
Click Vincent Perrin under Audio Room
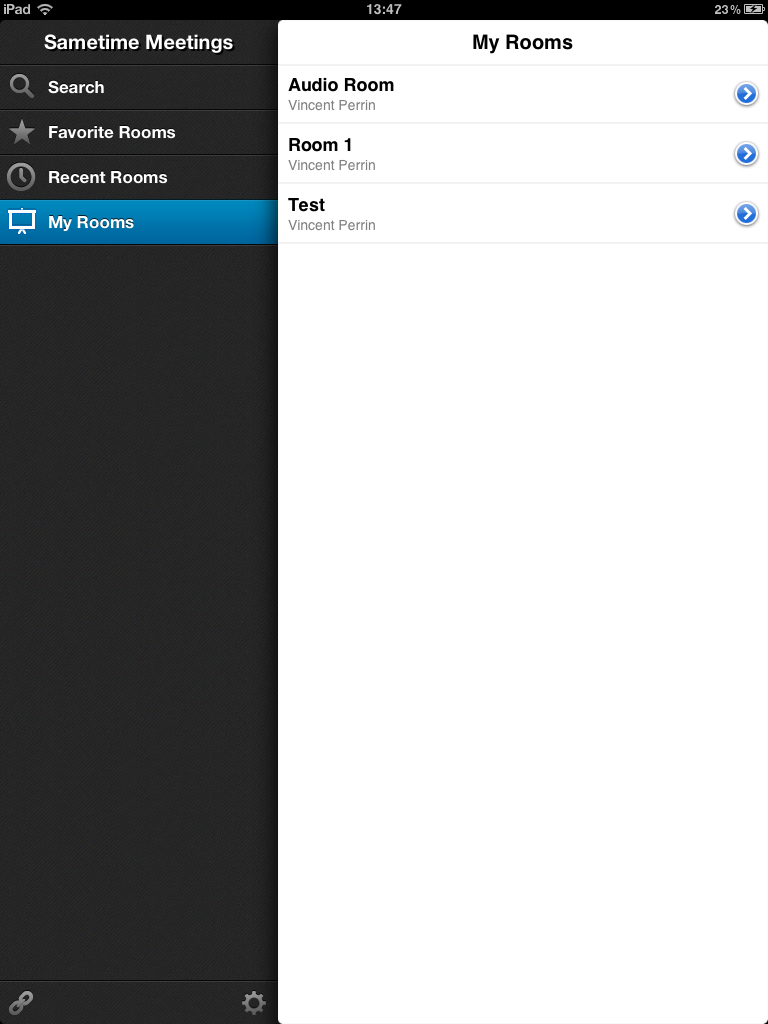point(332,105)
